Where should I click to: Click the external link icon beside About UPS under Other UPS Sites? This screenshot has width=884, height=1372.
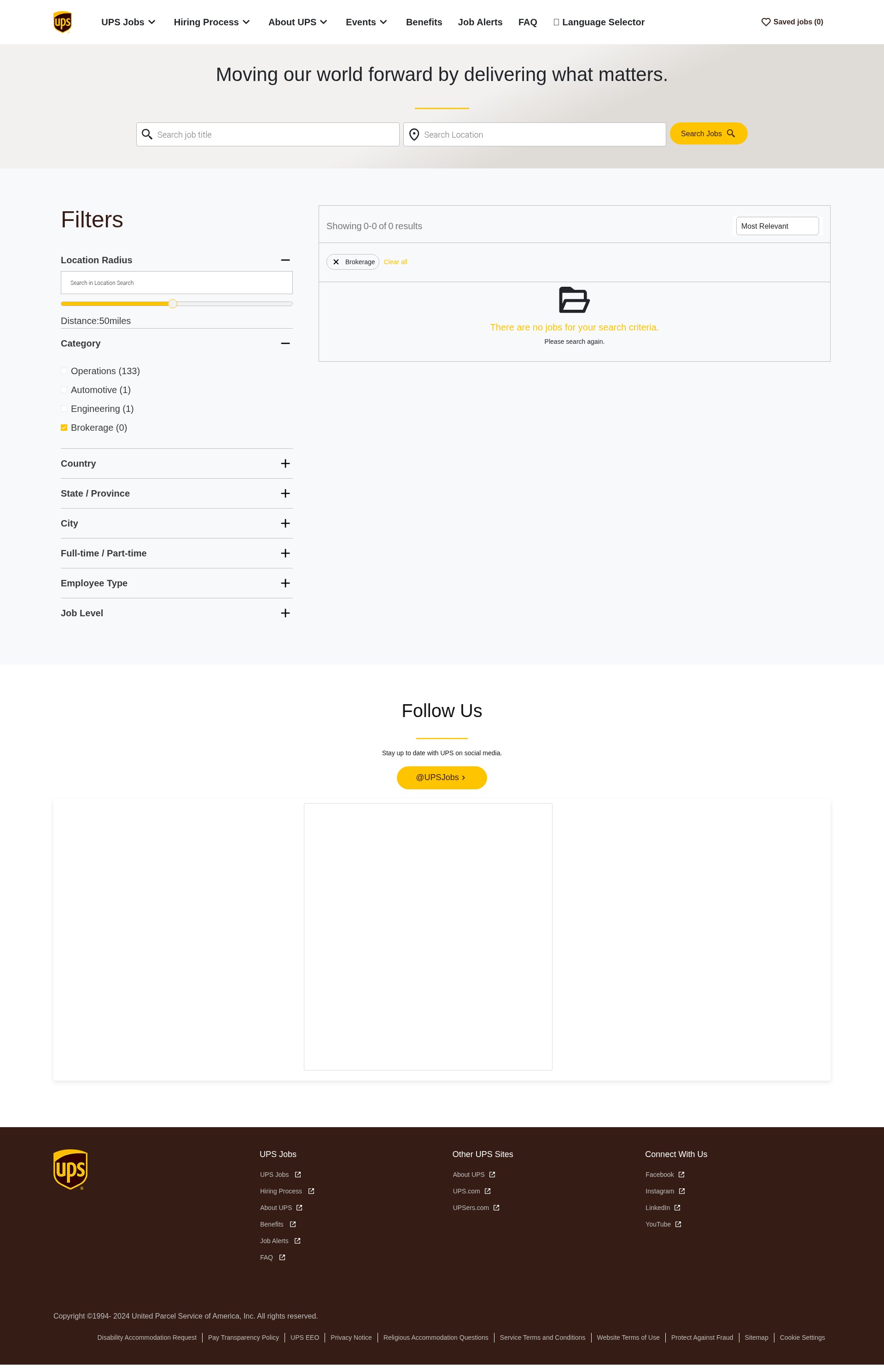(492, 1175)
